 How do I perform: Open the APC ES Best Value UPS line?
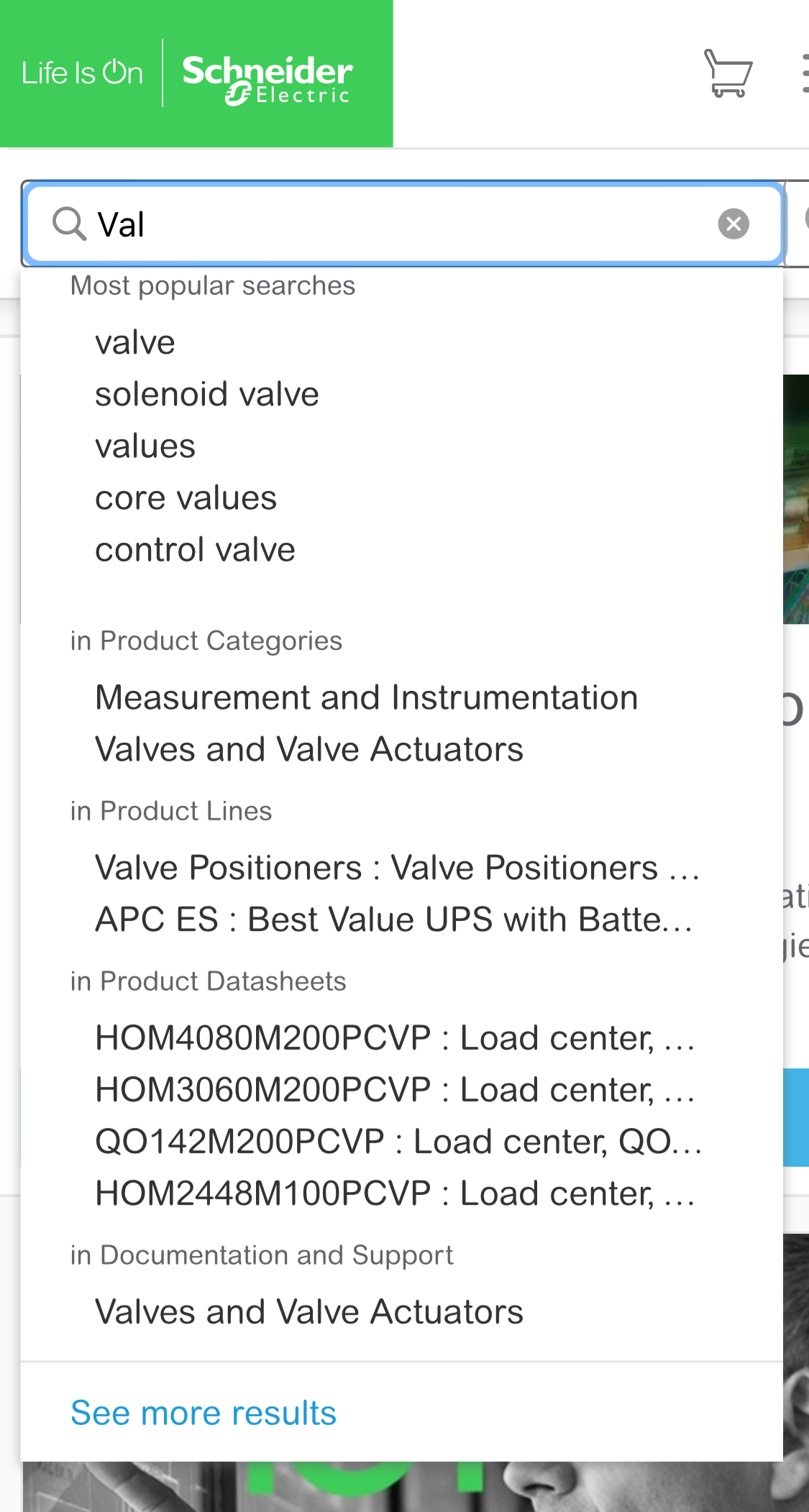(x=394, y=919)
